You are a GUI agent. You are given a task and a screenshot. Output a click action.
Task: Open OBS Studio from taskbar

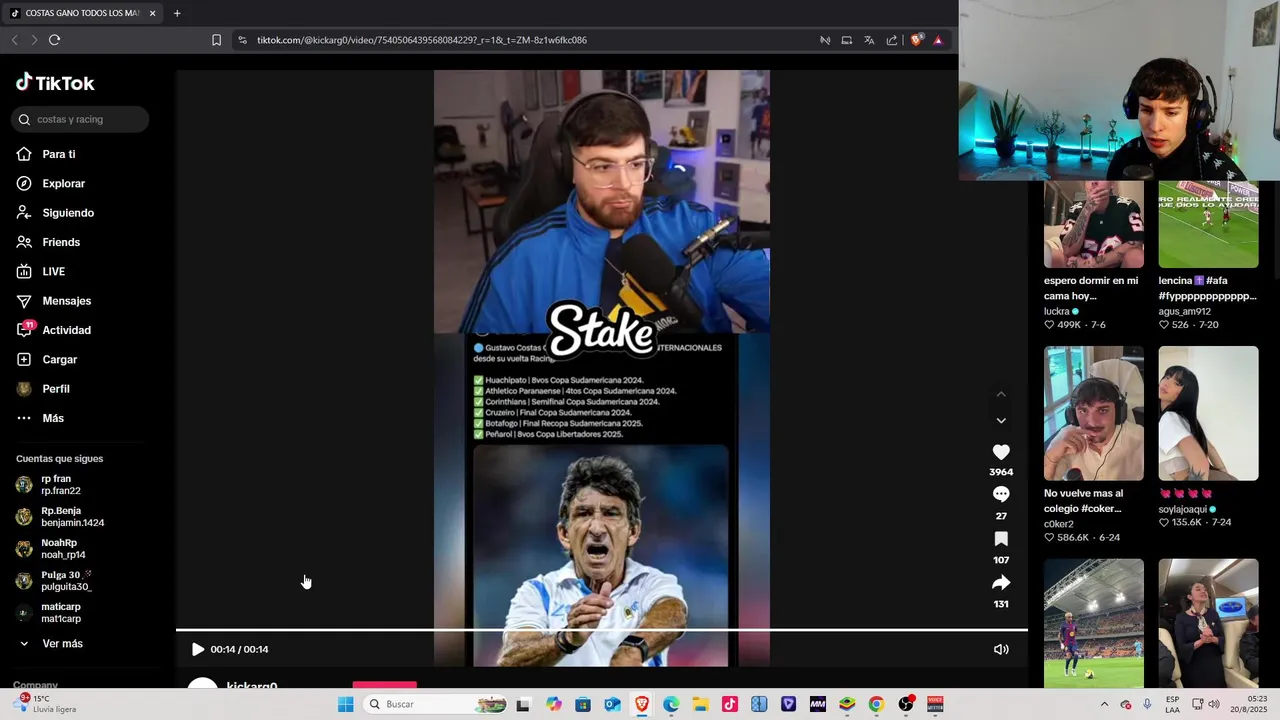click(x=906, y=704)
